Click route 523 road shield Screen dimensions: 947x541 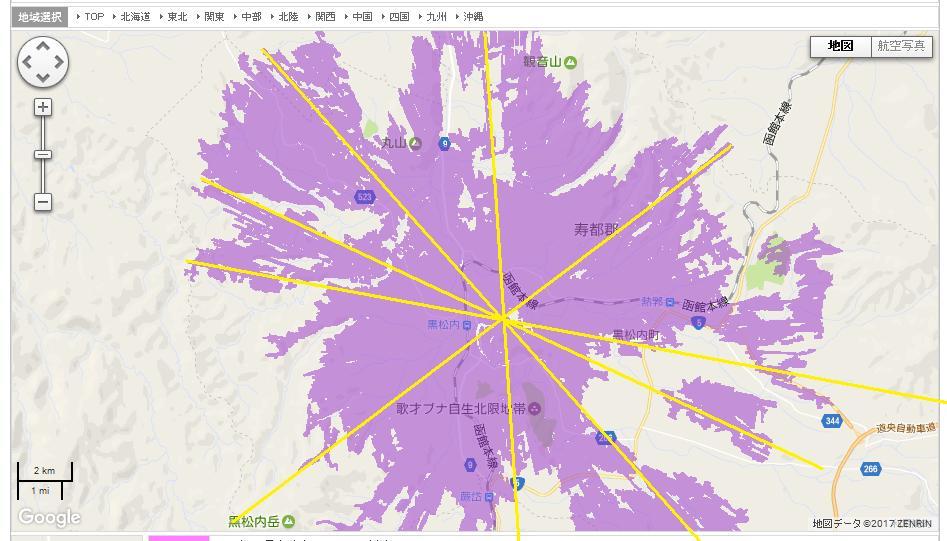[364, 197]
